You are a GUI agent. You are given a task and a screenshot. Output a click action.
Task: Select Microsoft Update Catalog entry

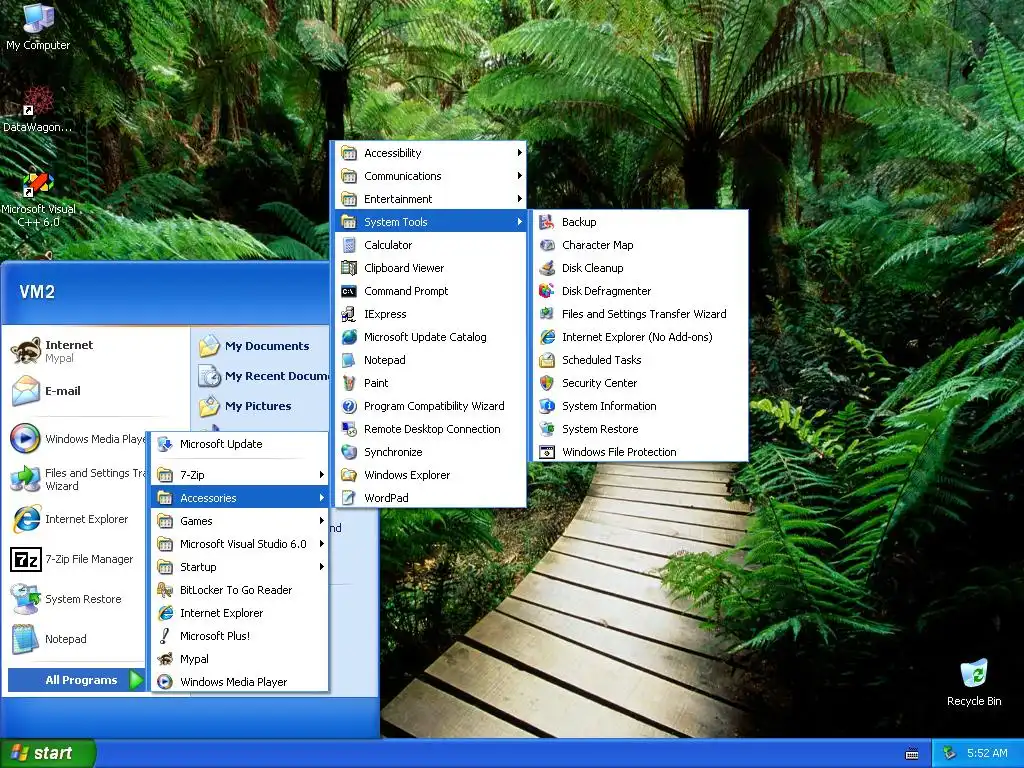tap(431, 337)
